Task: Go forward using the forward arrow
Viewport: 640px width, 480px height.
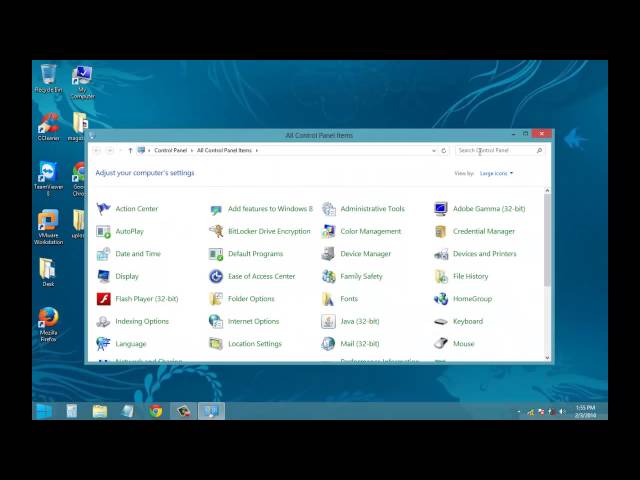Action: click(110, 151)
